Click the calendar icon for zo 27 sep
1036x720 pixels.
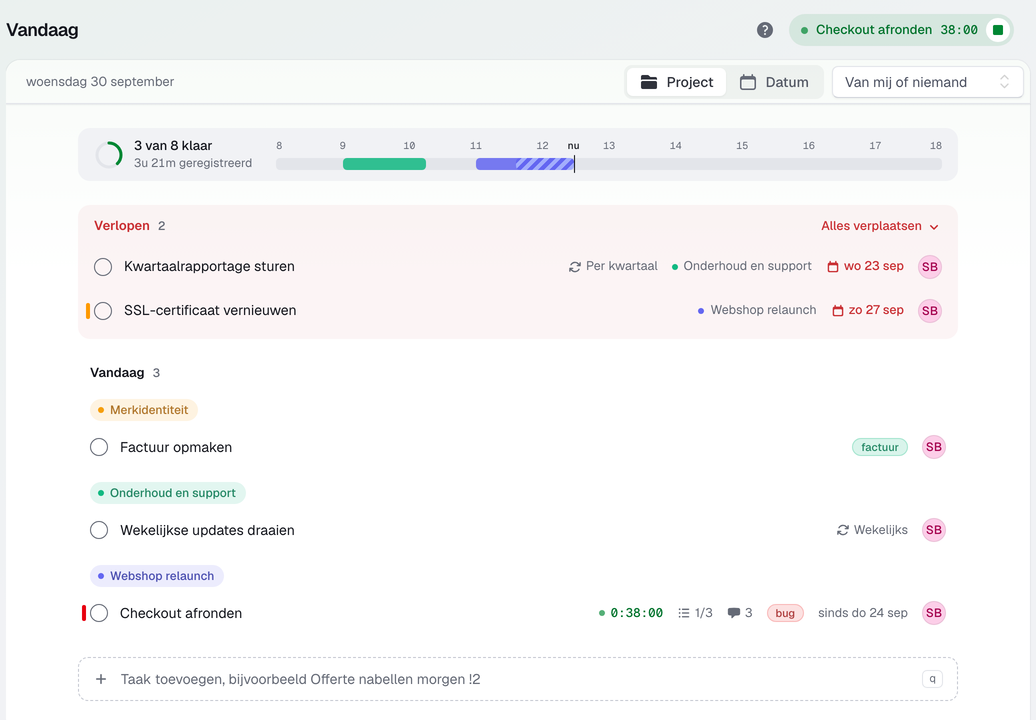tap(838, 310)
